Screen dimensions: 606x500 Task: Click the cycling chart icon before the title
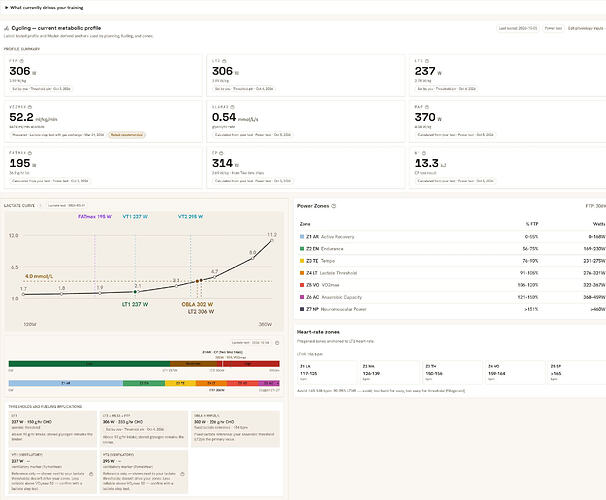pos(6,28)
